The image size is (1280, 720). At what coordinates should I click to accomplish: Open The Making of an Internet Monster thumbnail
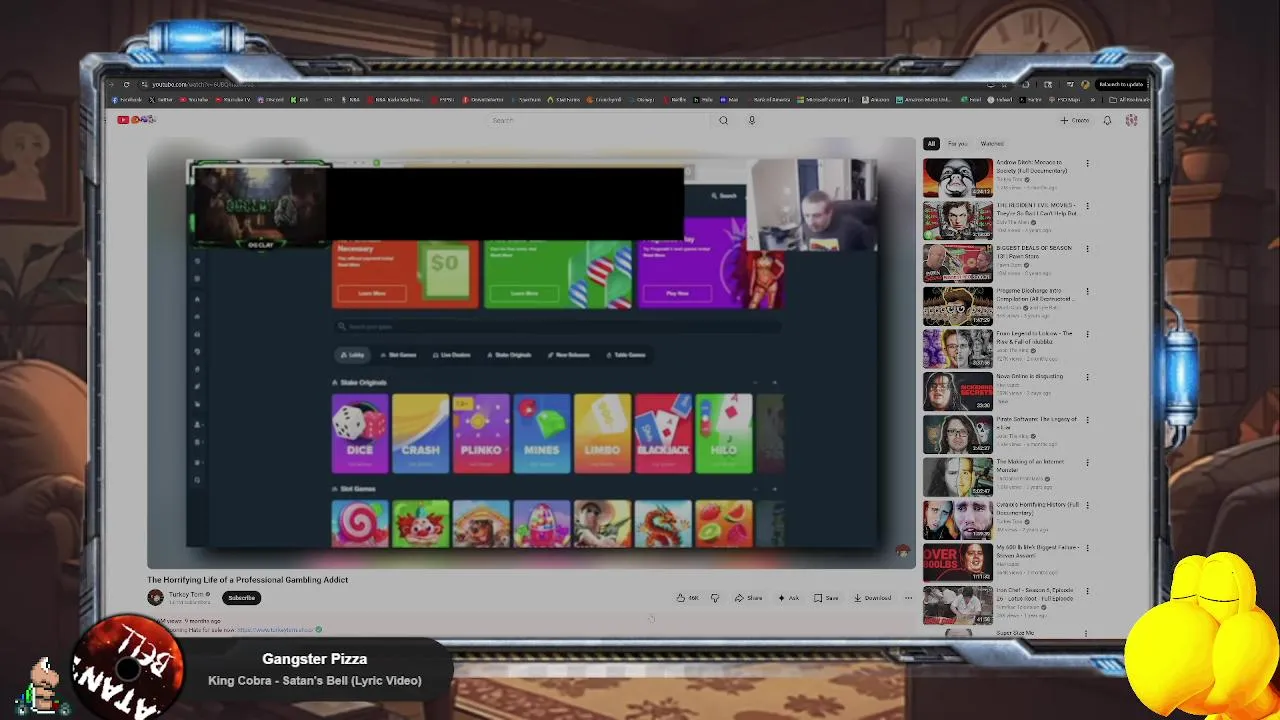pos(958,478)
